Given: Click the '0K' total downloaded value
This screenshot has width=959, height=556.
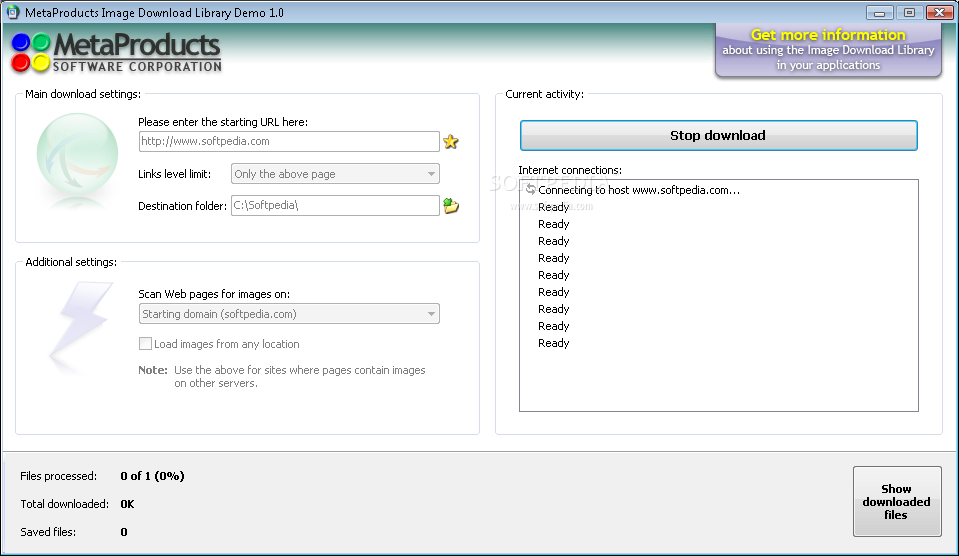Looking at the screenshot, I should [127, 504].
